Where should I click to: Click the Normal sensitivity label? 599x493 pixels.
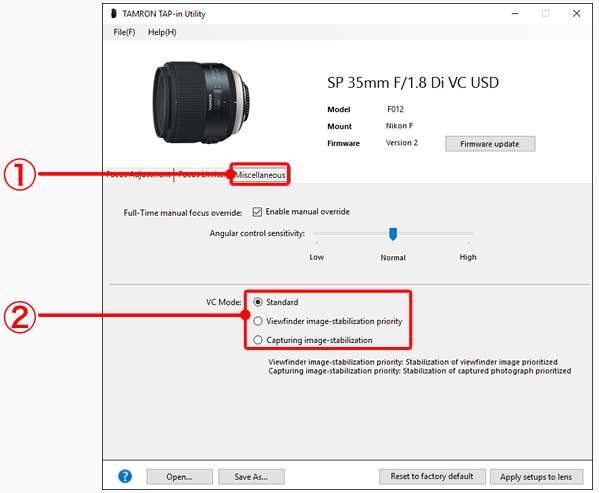393,258
